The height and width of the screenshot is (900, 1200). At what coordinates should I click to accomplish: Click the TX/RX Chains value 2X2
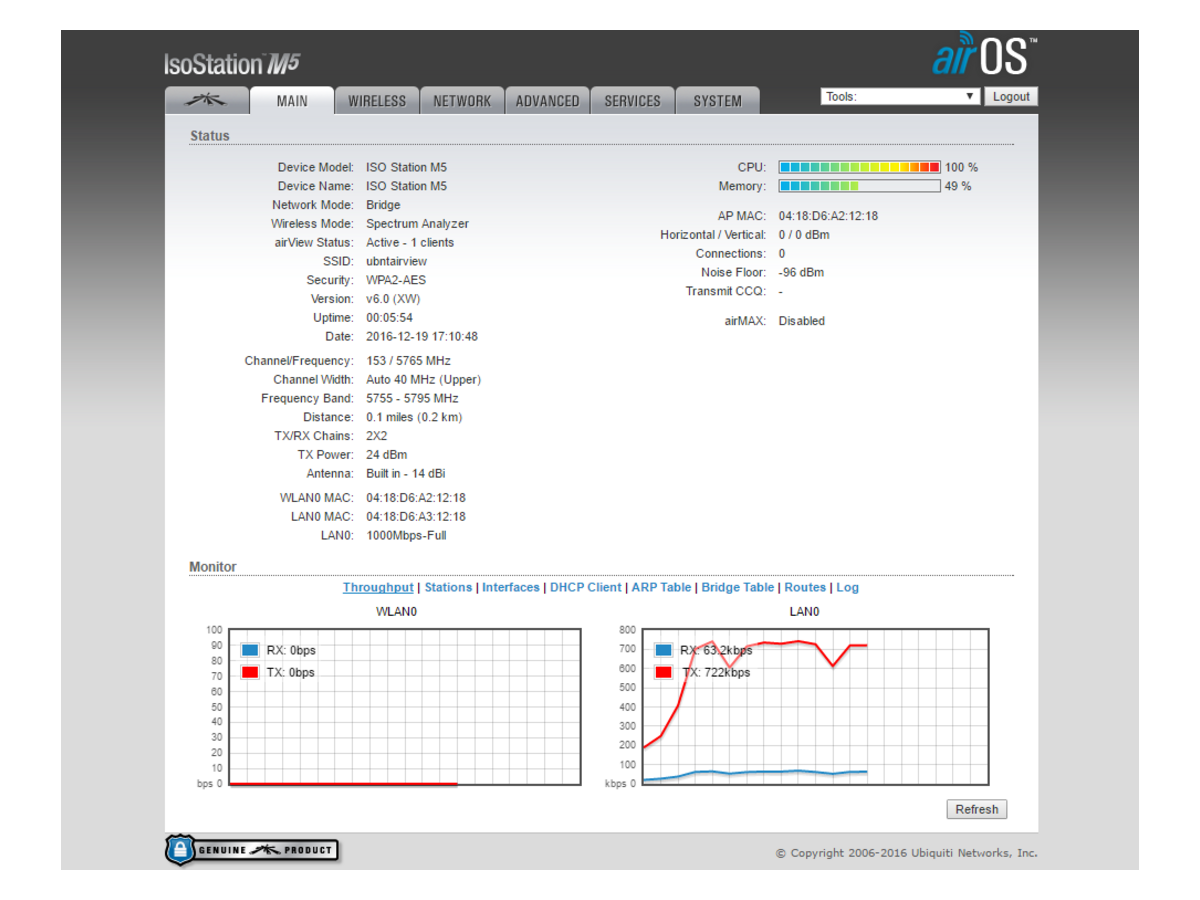coord(375,436)
